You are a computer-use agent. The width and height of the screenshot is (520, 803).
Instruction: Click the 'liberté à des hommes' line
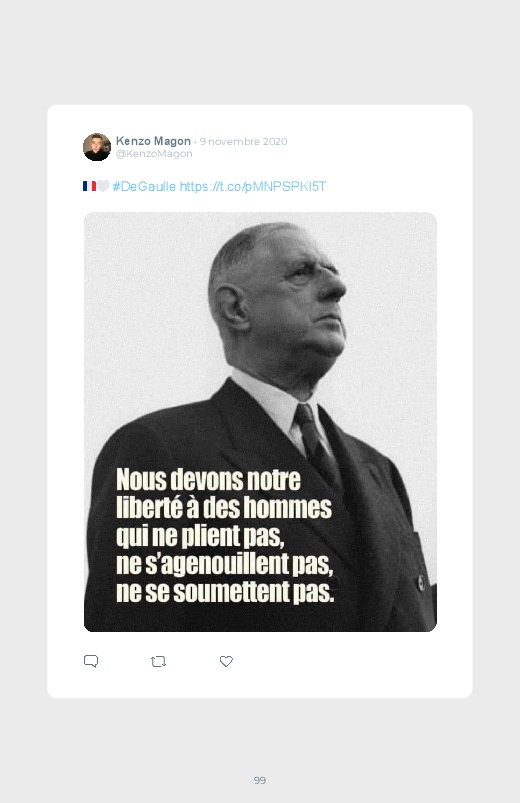(x=224, y=508)
